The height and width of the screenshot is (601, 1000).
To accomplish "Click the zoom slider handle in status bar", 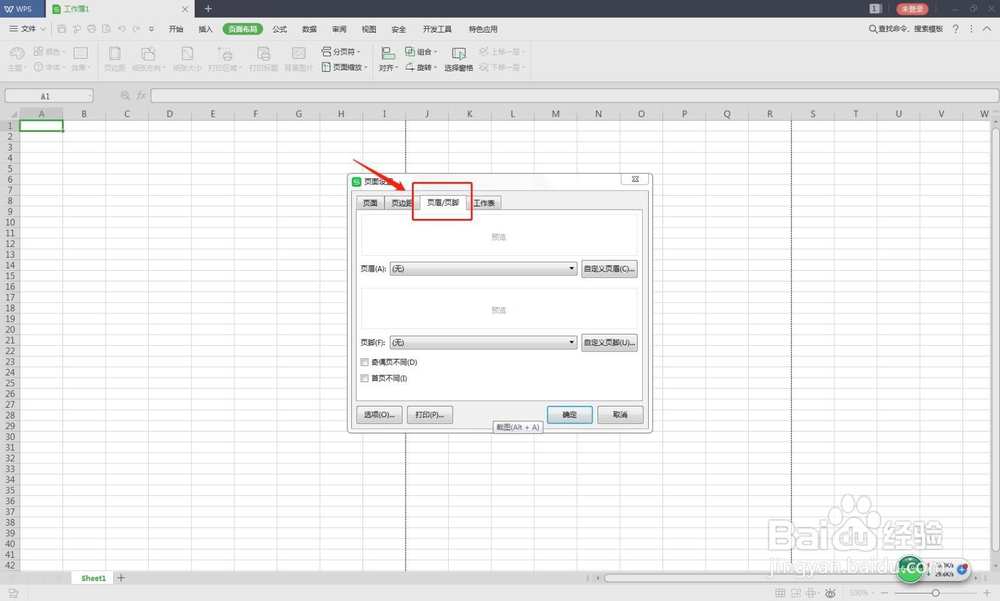I will tap(936, 593).
